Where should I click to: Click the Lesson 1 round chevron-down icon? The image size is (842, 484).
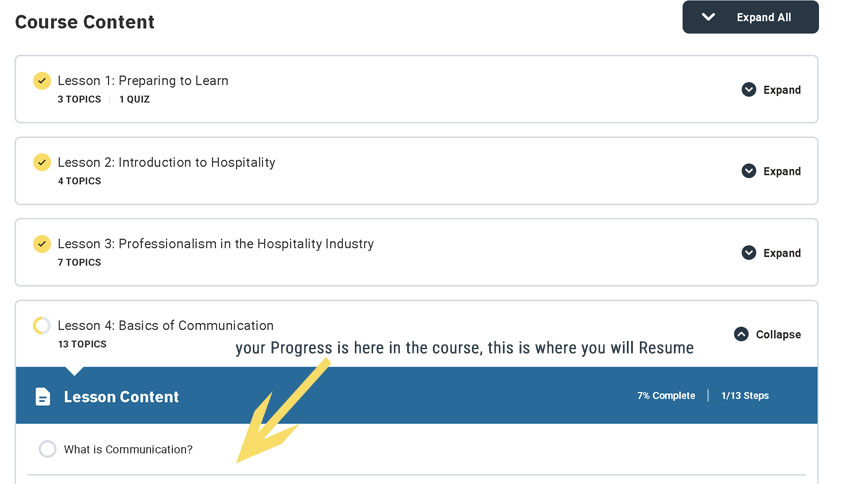click(749, 90)
